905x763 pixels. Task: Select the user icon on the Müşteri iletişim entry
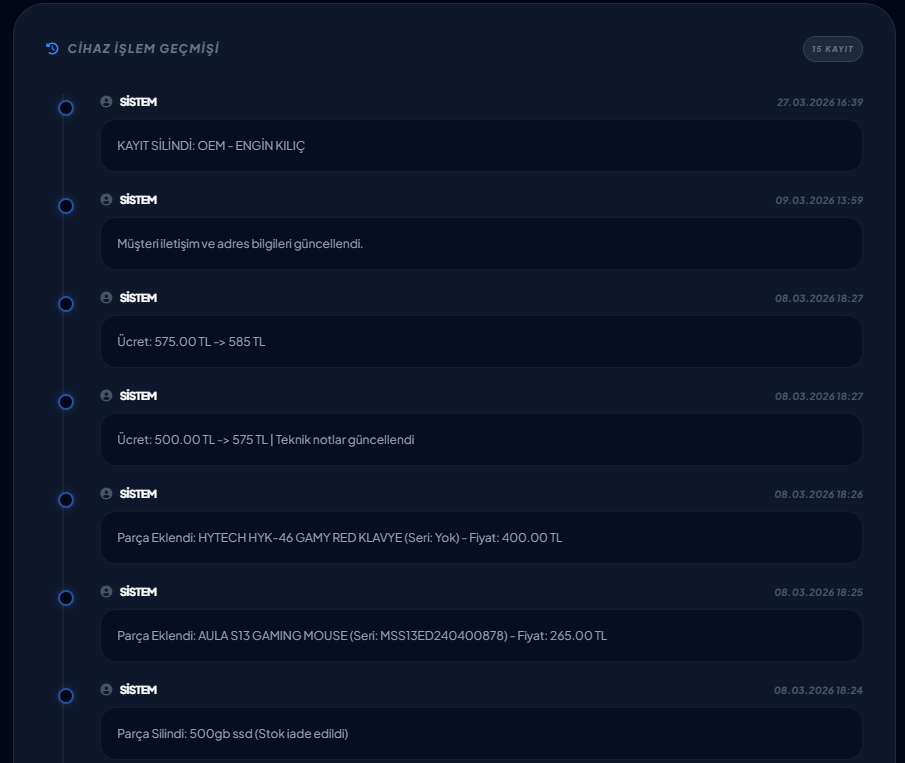[x=106, y=199]
